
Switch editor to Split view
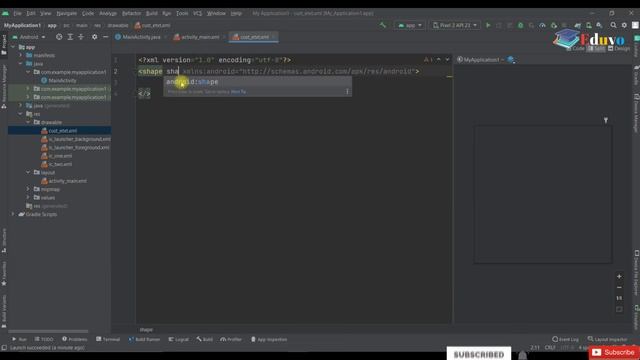pyautogui.click(x=596, y=48)
